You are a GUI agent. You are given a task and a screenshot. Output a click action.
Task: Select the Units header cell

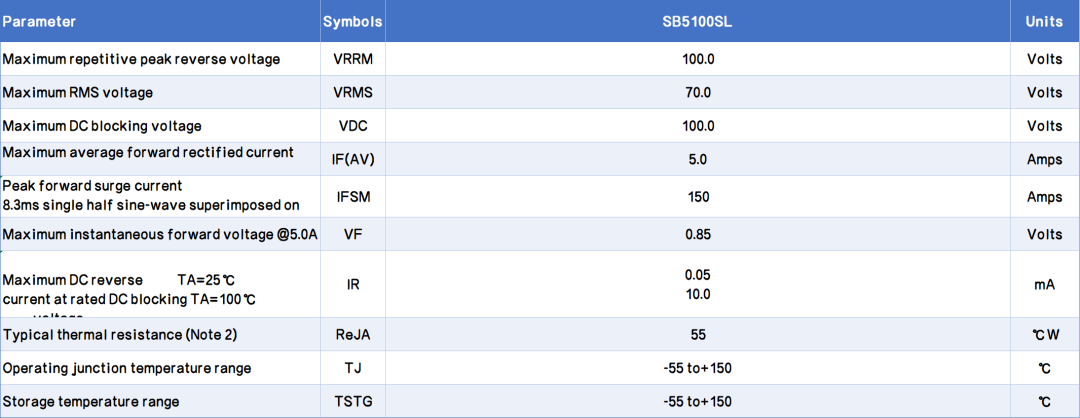click(x=1044, y=22)
